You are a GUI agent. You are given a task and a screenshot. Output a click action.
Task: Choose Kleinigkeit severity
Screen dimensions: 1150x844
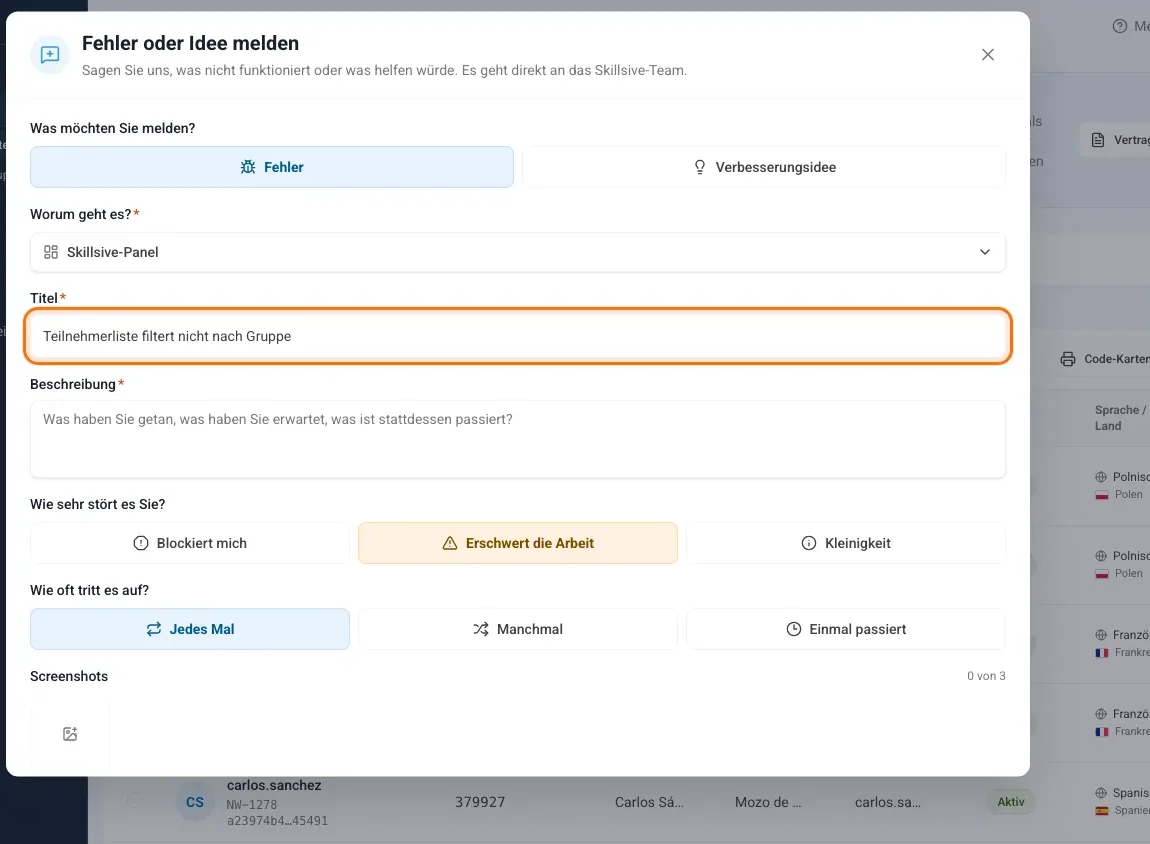[x=846, y=543]
